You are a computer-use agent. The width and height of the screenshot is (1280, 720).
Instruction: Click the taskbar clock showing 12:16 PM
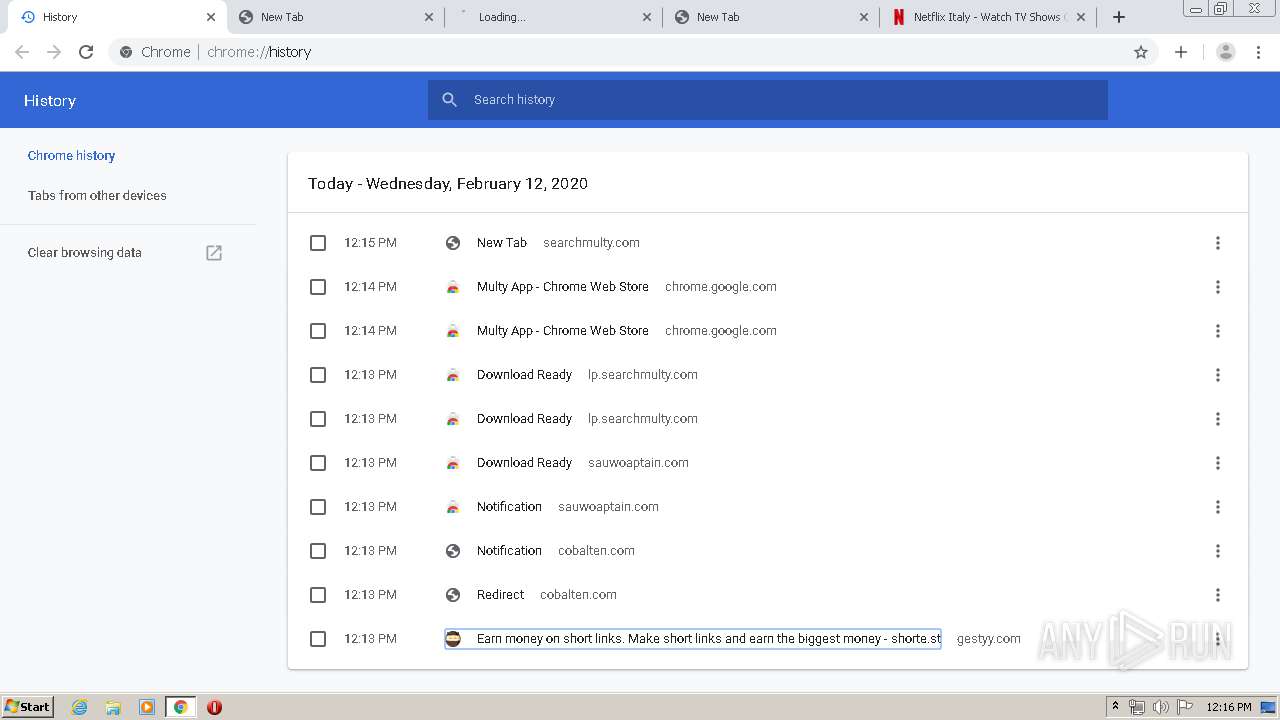[x=1229, y=707]
